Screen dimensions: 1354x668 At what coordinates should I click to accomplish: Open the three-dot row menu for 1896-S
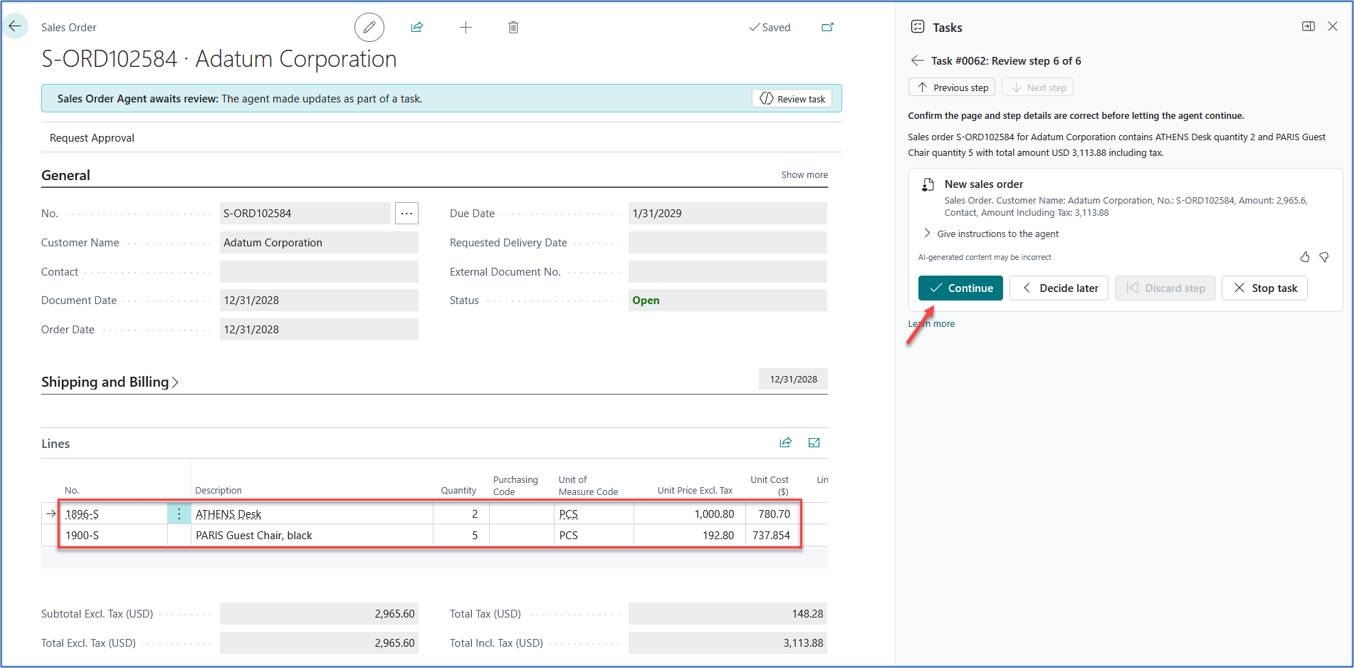(x=179, y=514)
